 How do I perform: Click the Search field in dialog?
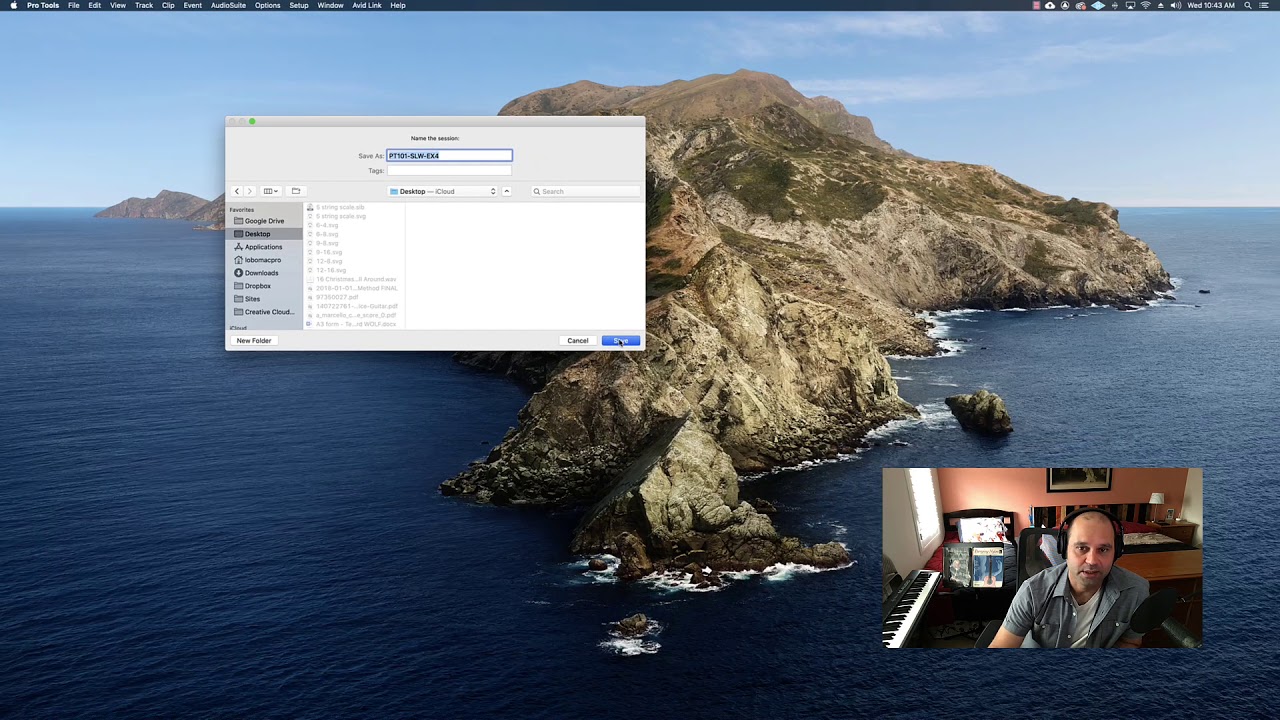[585, 191]
